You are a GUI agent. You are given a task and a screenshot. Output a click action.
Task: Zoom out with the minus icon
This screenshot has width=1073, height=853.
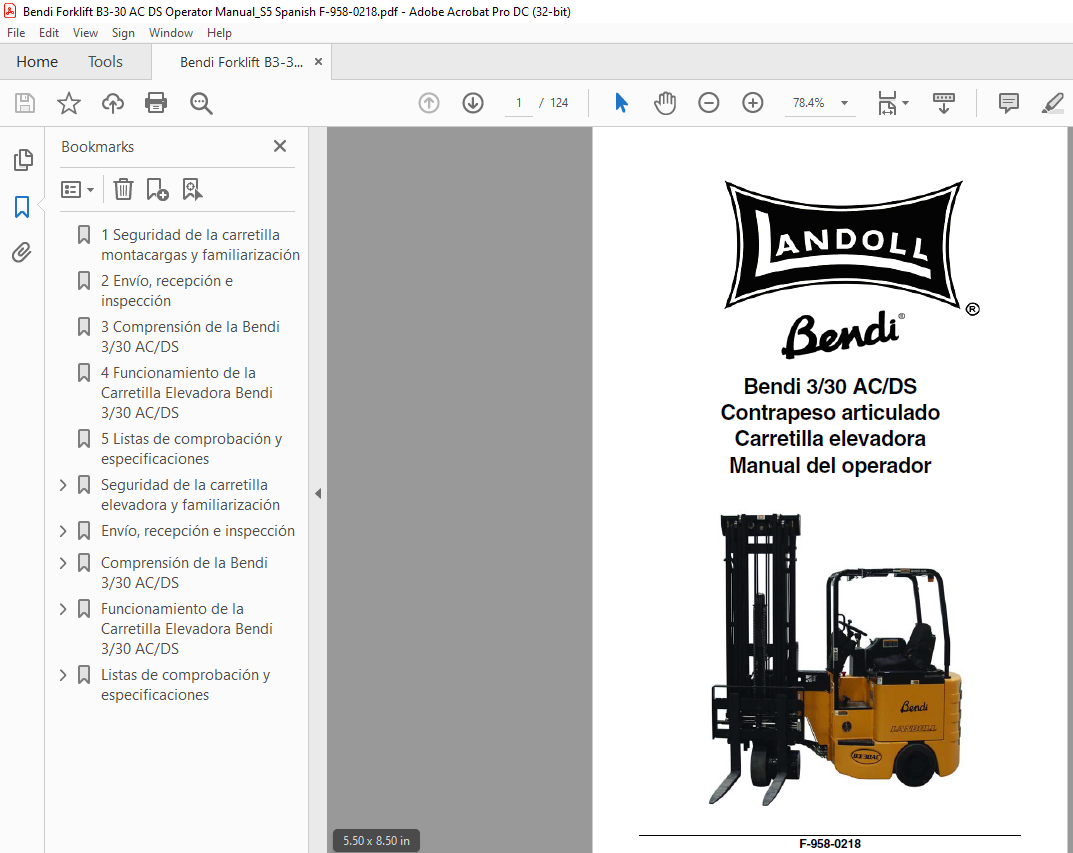pyautogui.click(x=708, y=103)
